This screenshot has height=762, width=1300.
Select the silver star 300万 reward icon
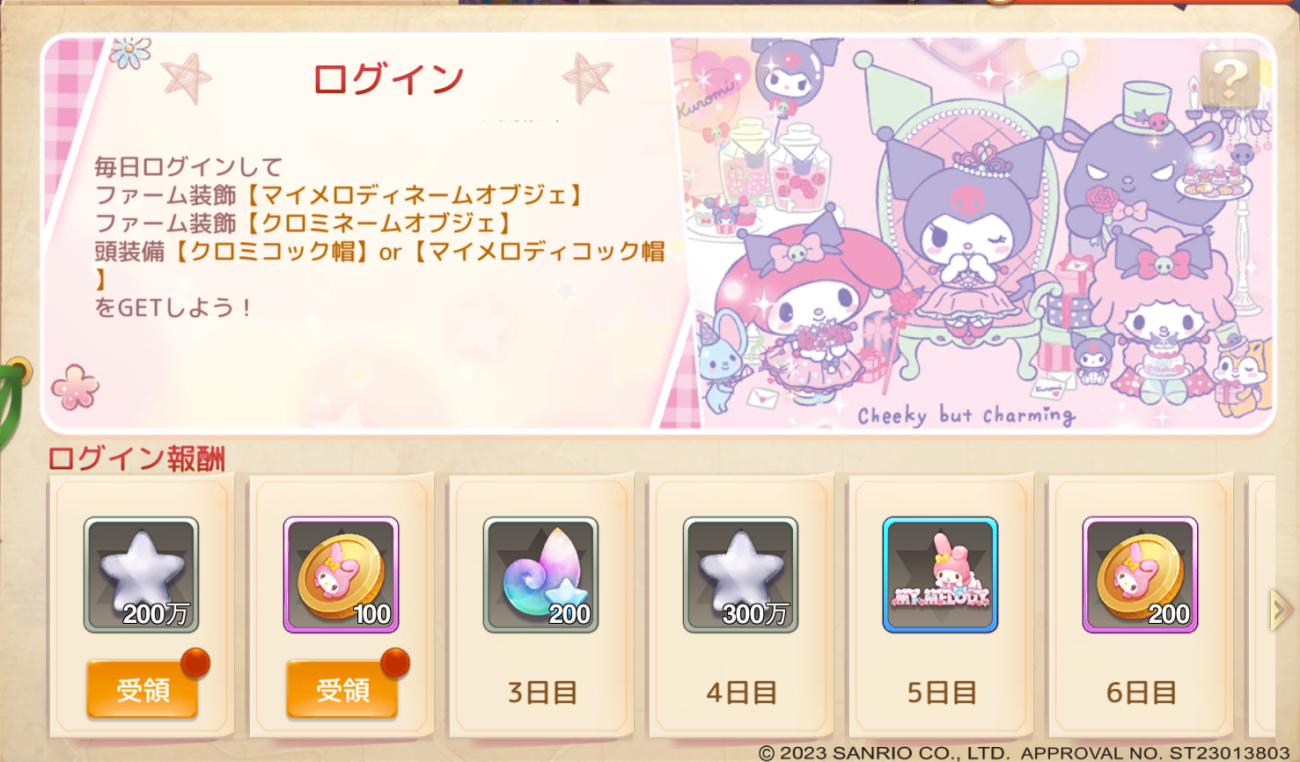pos(741,574)
